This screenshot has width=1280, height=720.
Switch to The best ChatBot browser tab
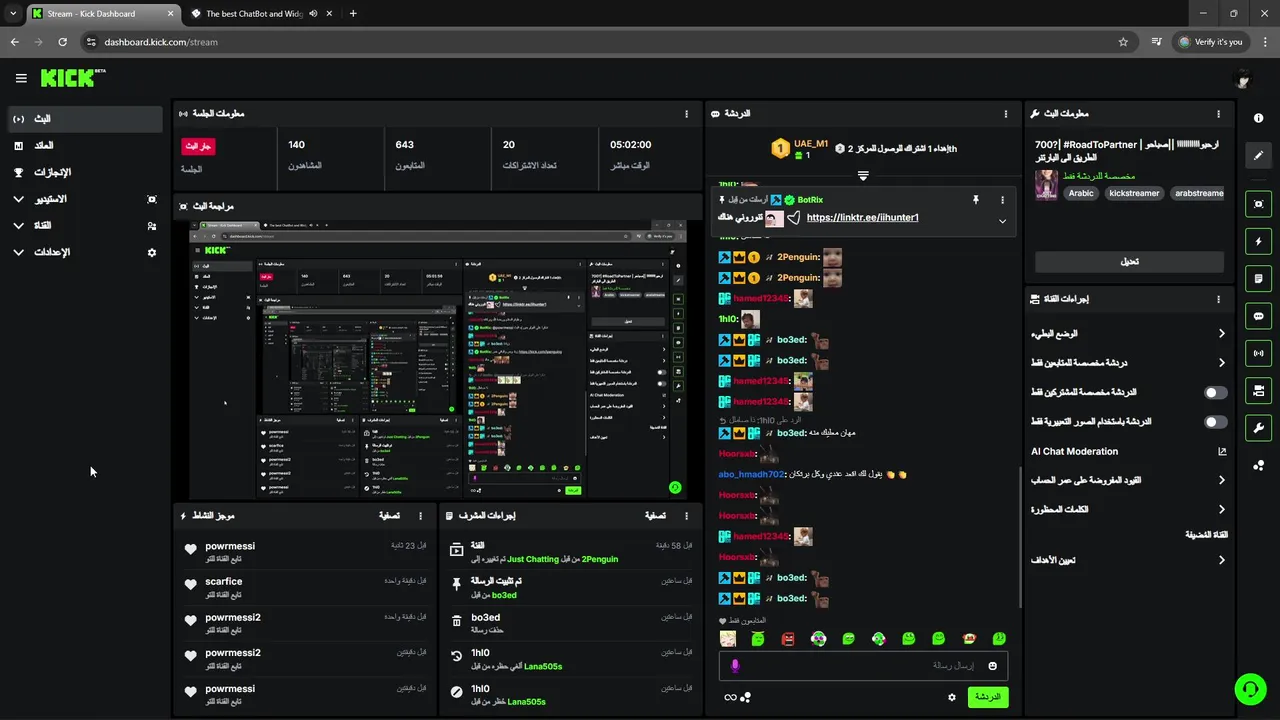[260, 14]
